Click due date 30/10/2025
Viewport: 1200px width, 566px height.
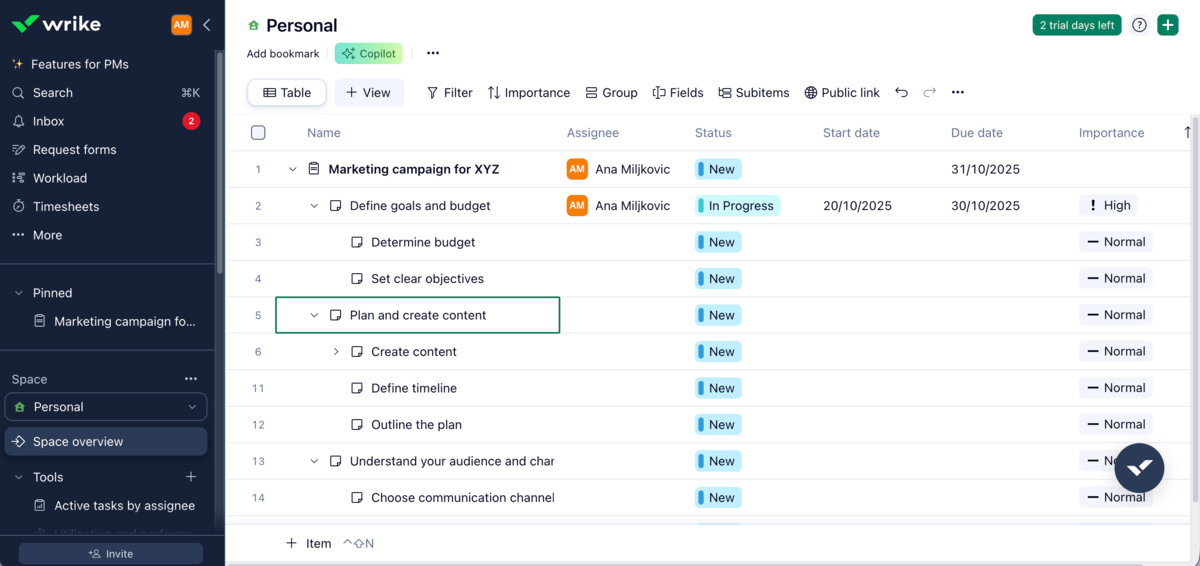pyautogui.click(x=985, y=206)
